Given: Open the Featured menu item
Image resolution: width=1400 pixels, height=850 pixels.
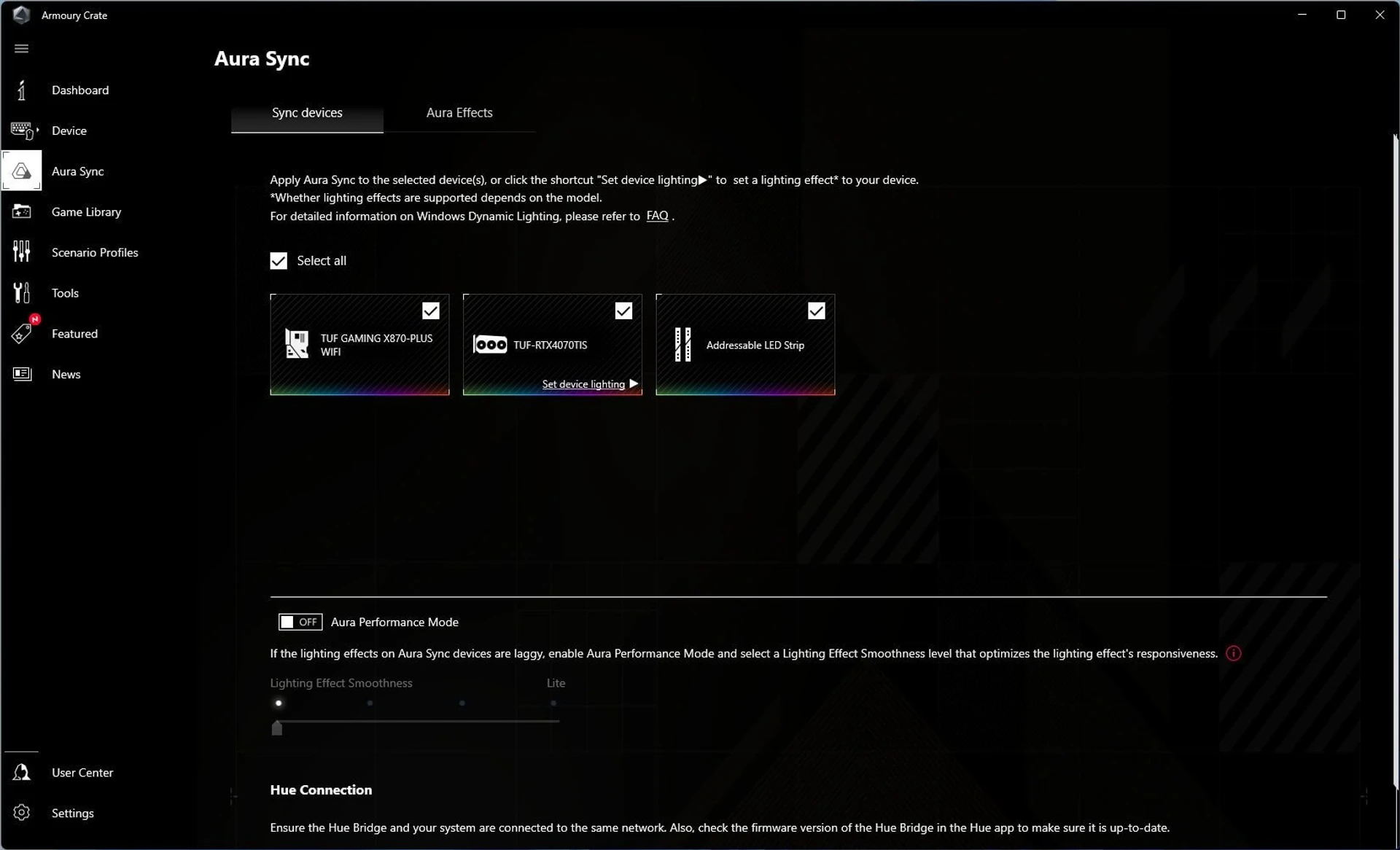Looking at the screenshot, I should [74, 334].
